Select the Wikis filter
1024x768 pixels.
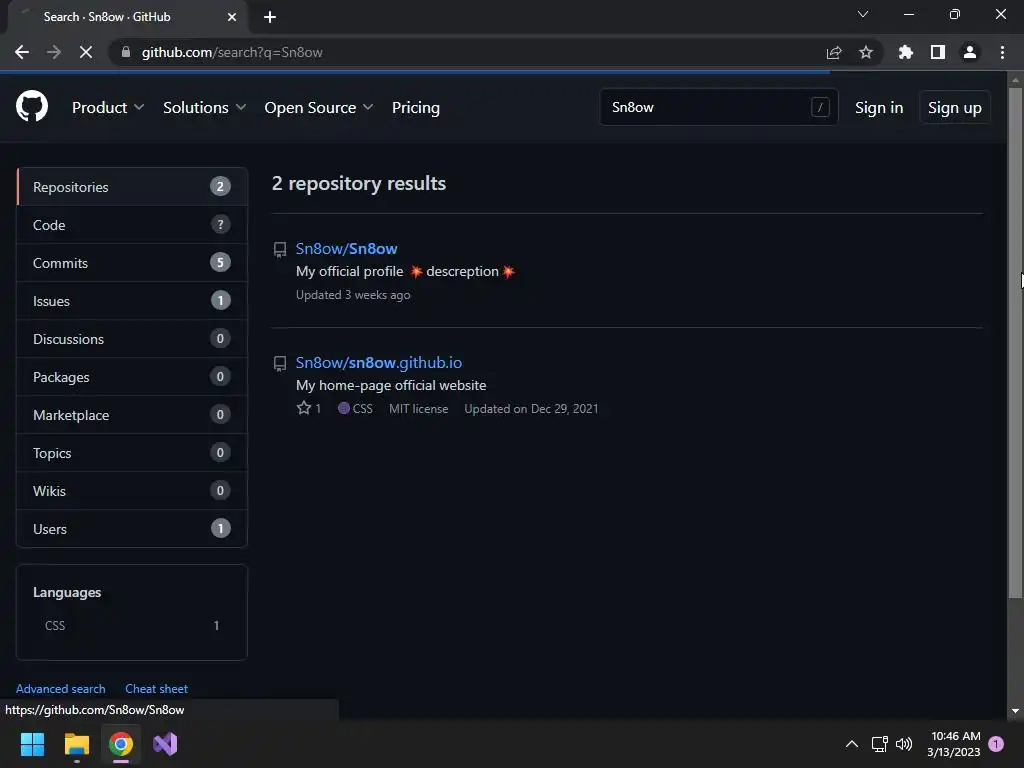click(x=132, y=490)
